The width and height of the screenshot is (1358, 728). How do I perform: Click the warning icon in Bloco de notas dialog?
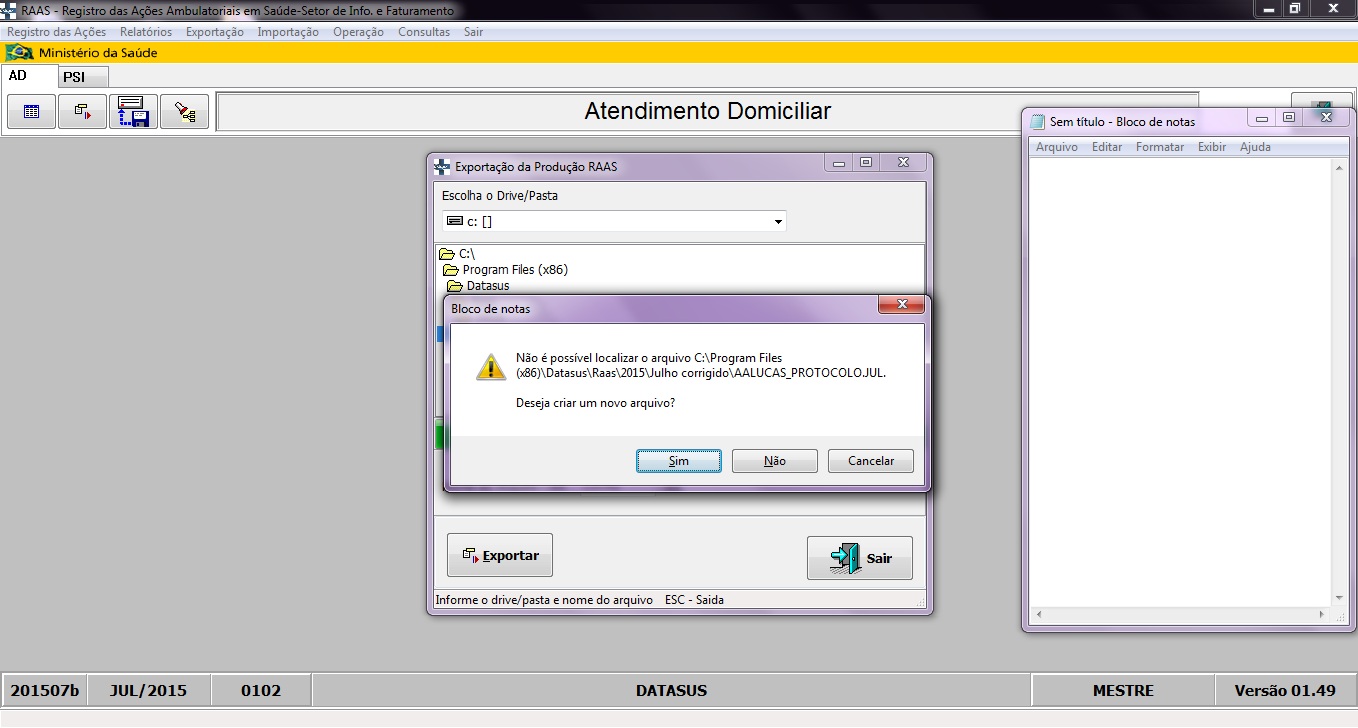coord(490,368)
